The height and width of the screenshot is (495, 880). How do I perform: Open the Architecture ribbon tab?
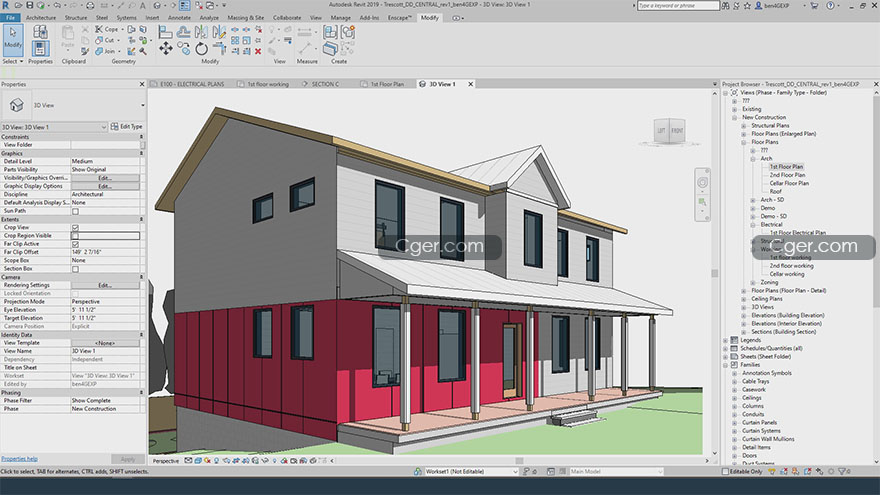click(41, 18)
